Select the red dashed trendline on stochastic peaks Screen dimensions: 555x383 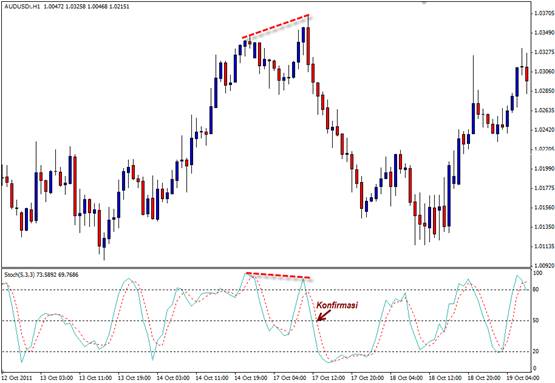[278, 275]
